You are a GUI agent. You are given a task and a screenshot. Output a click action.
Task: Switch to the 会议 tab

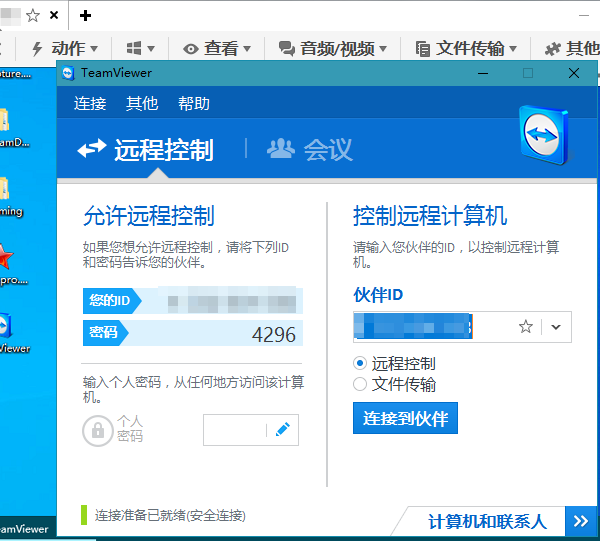coord(310,150)
